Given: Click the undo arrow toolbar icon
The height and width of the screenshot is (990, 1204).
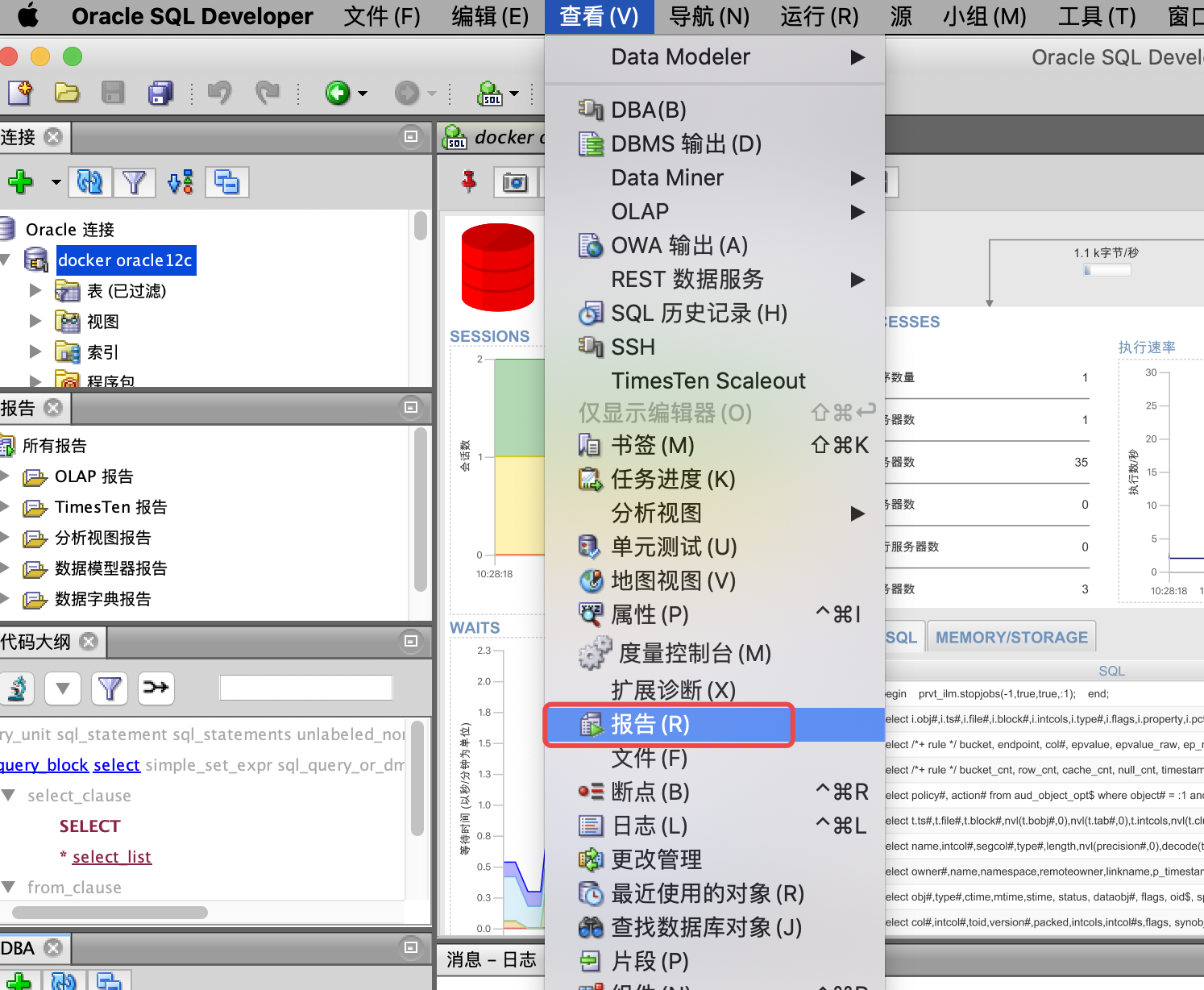Looking at the screenshot, I should tap(218, 93).
